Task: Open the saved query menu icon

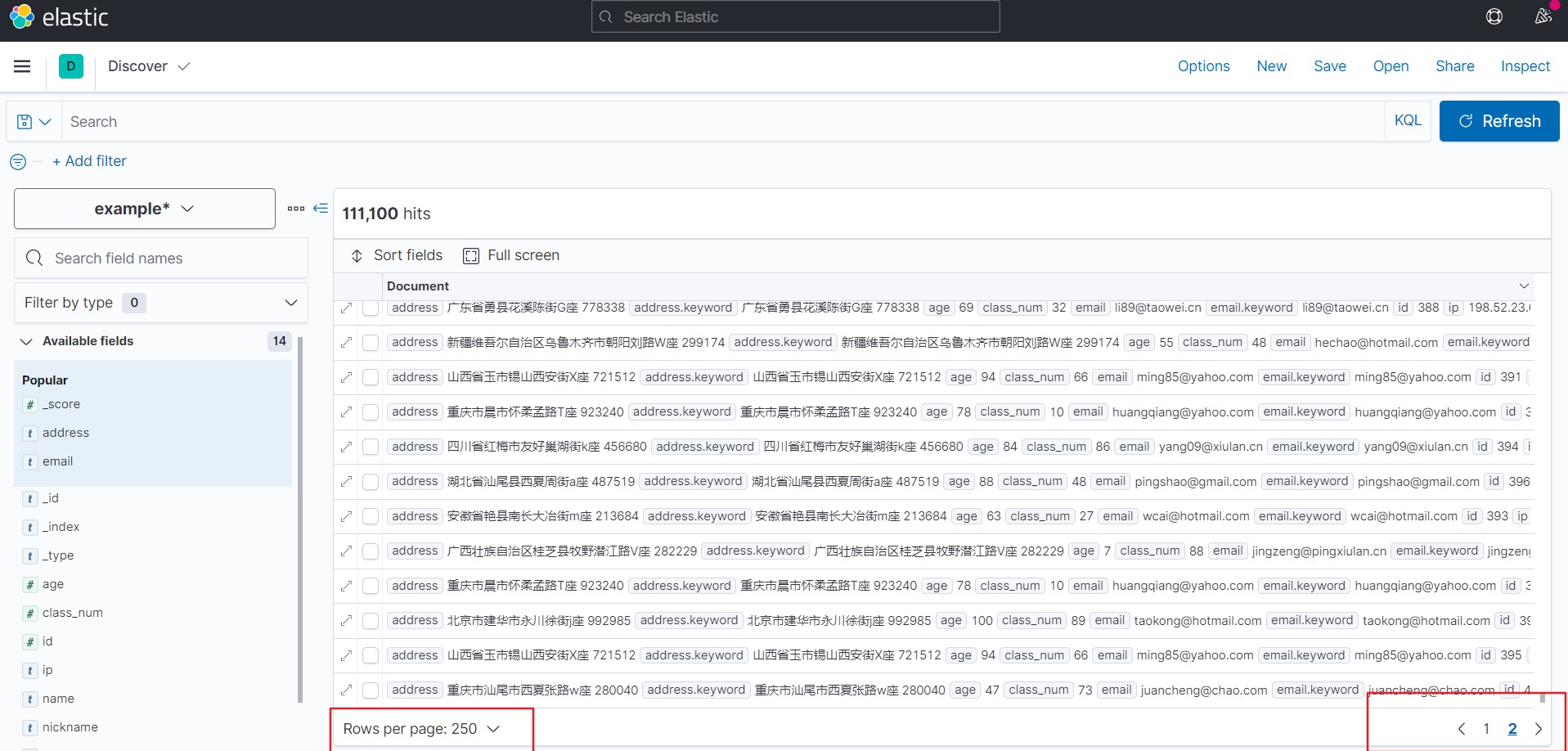Action: pyautogui.click(x=34, y=122)
